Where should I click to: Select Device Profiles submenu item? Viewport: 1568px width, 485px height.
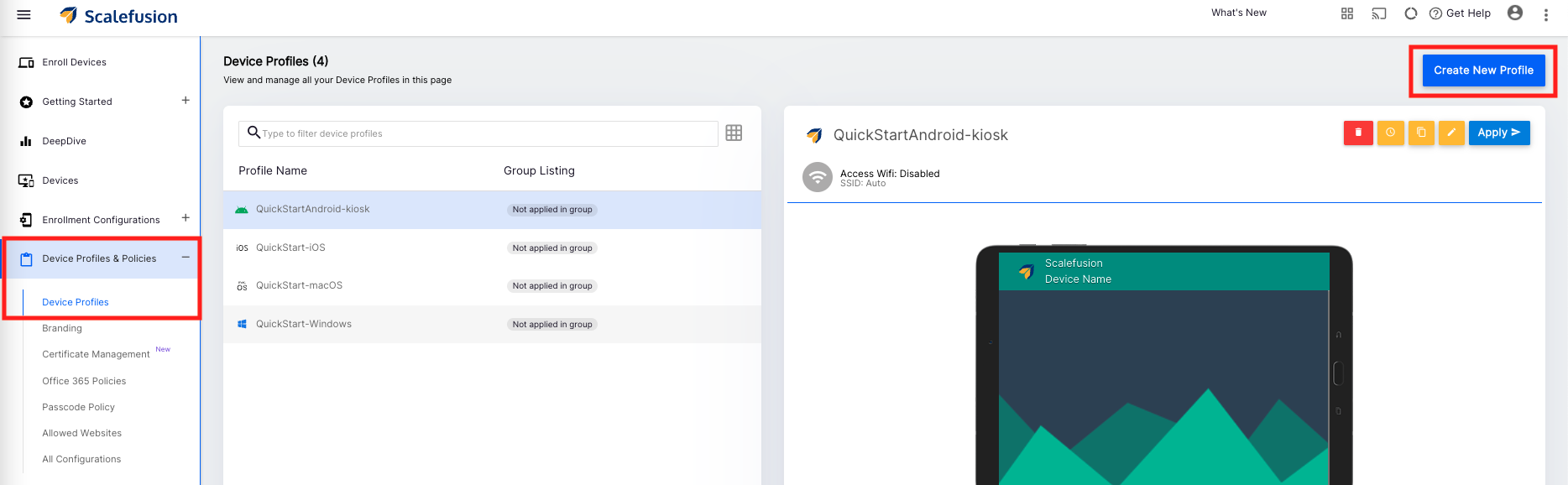(76, 302)
